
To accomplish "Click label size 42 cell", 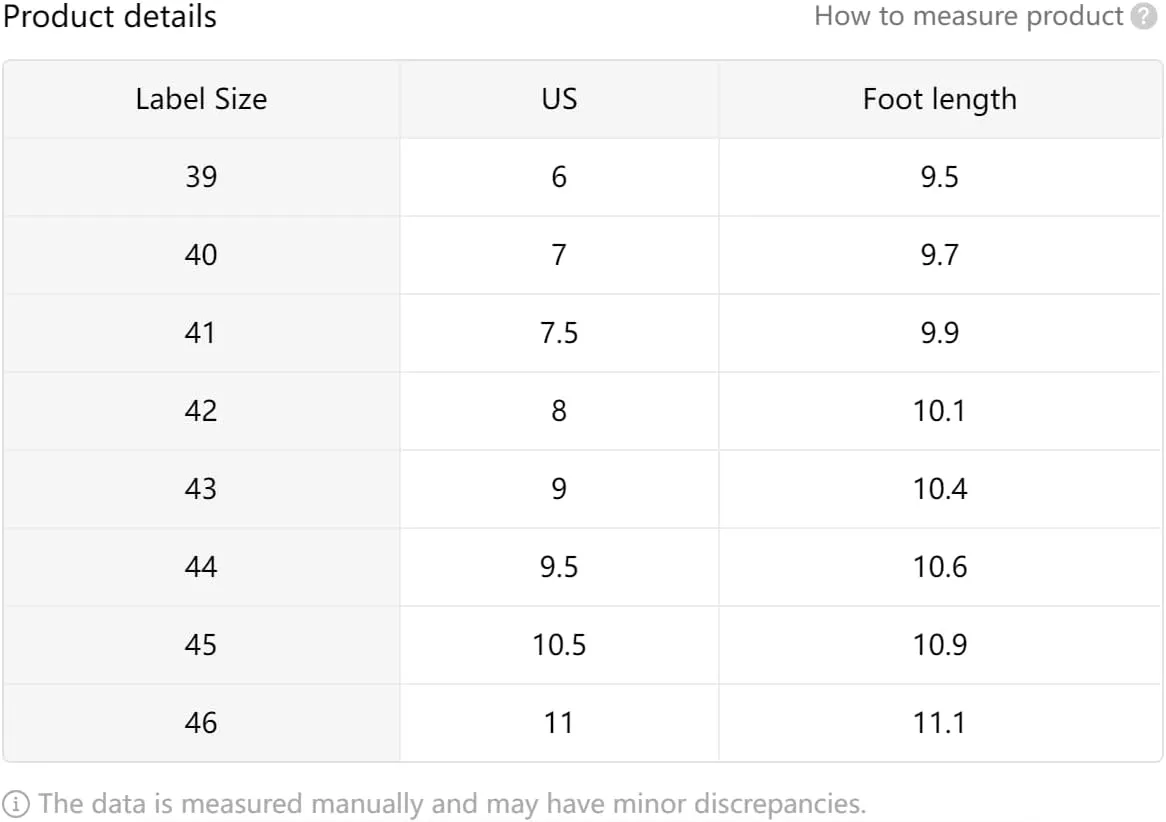I will (202, 411).
